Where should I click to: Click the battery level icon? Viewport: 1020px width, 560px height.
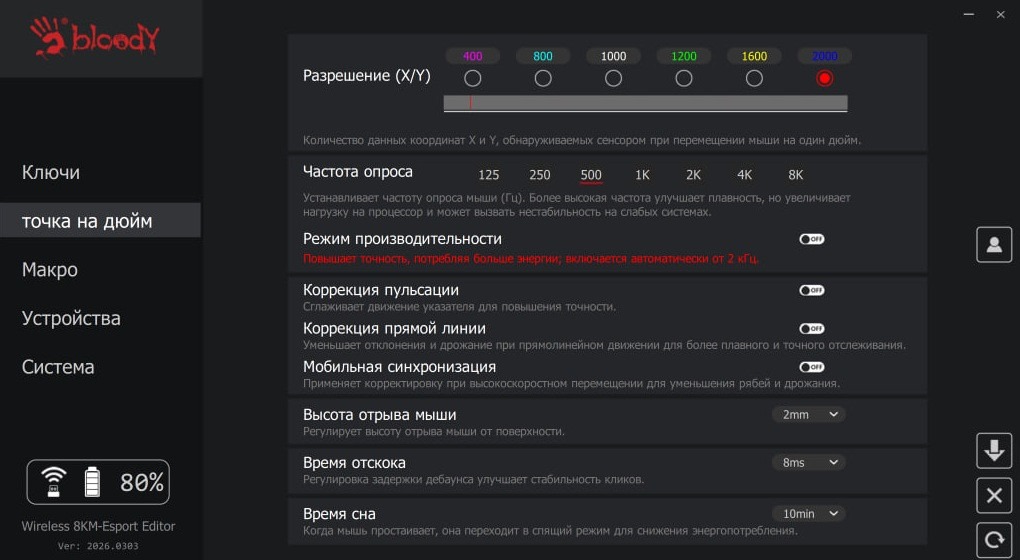coord(92,482)
